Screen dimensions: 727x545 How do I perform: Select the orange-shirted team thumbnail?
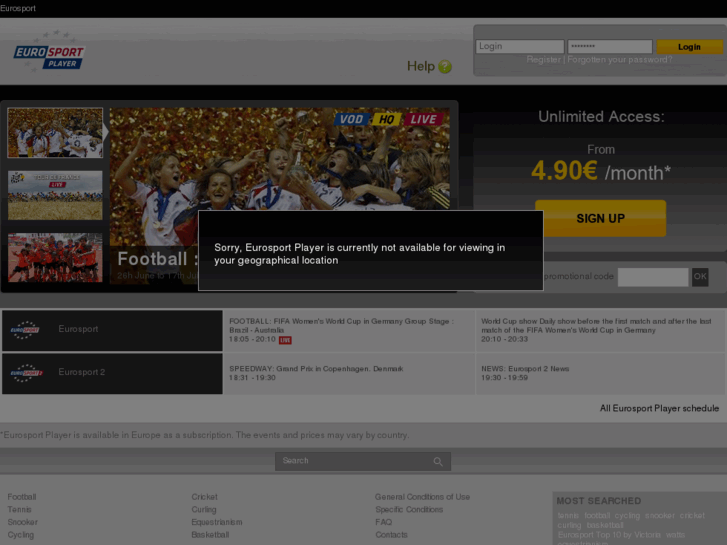55,257
